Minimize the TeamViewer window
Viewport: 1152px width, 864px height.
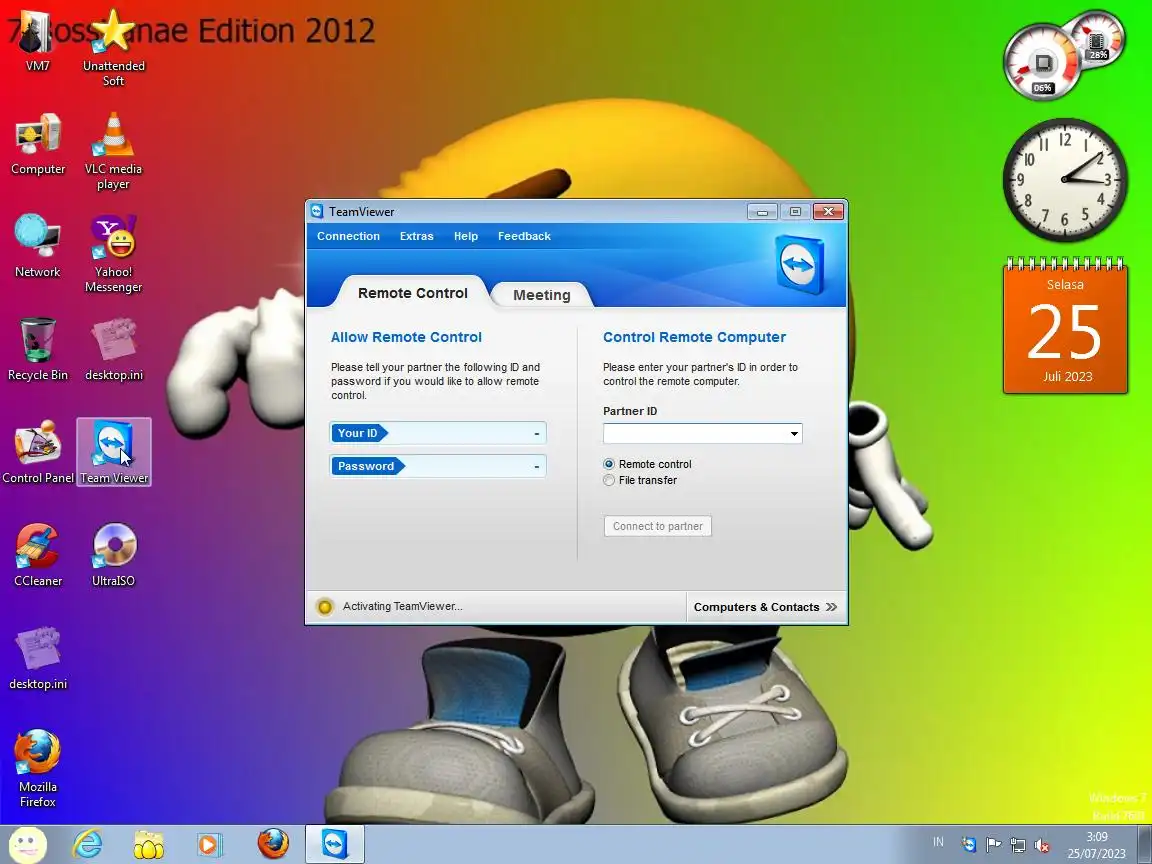coord(762,212)
